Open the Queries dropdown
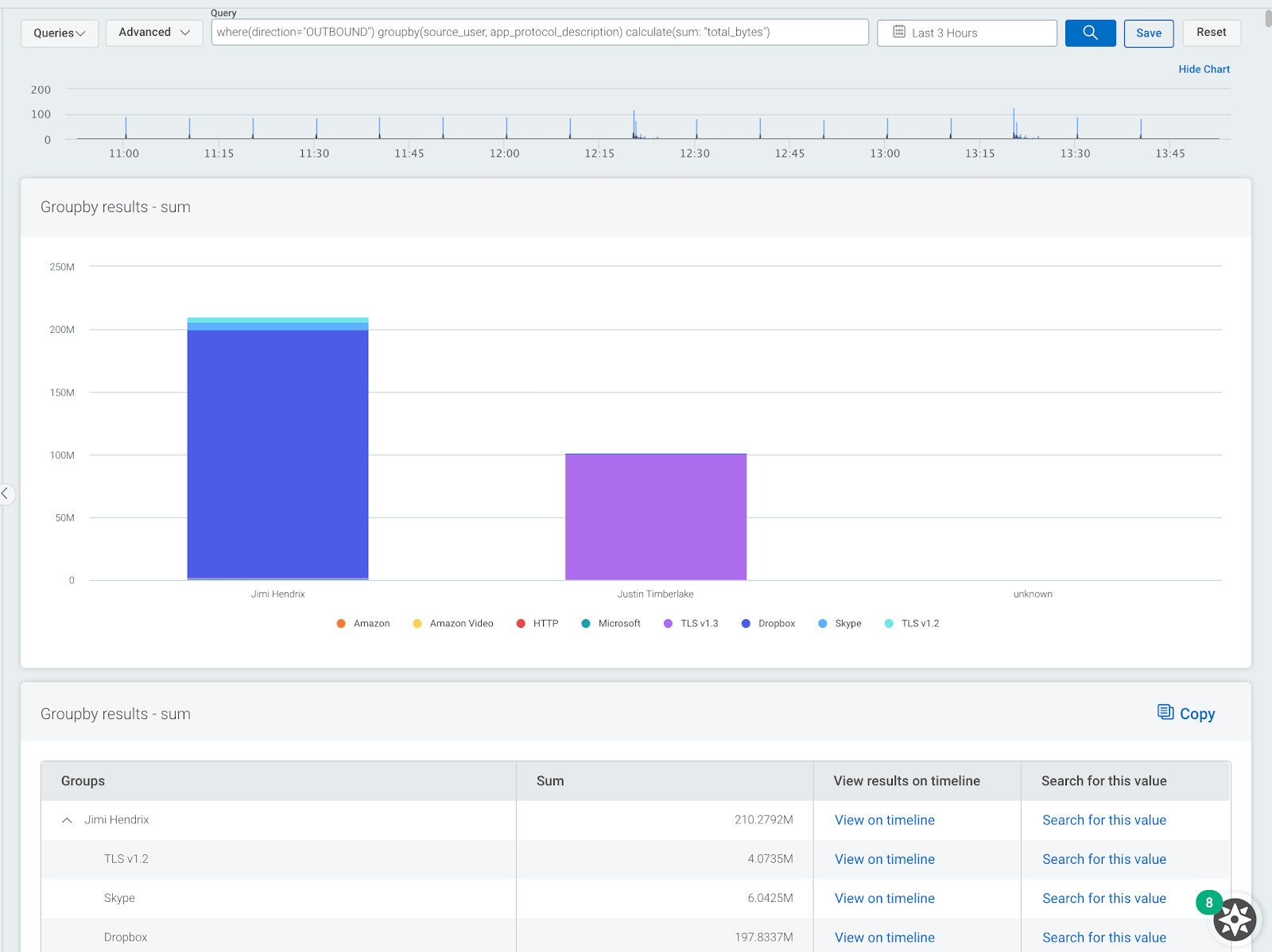This screenshot has width=1272, height=952. (60, 33)
